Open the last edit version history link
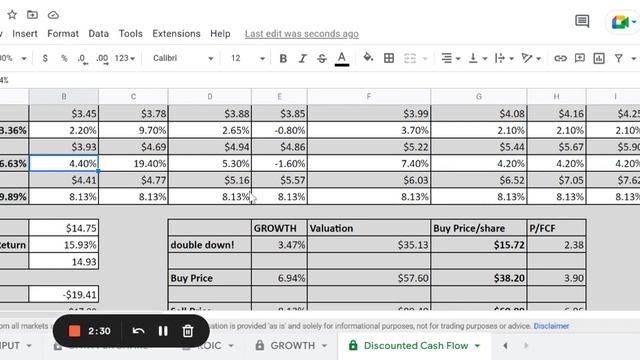The height and width of the screenshot is (360, 640). pos(302,34)
